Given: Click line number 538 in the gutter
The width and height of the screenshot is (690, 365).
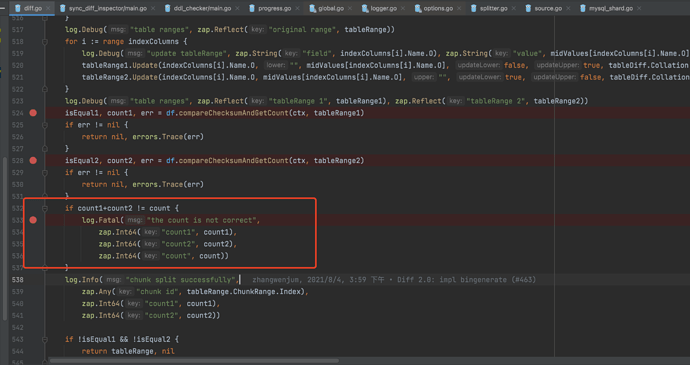Looking at the screenshot, I should (x=18, y=280).
